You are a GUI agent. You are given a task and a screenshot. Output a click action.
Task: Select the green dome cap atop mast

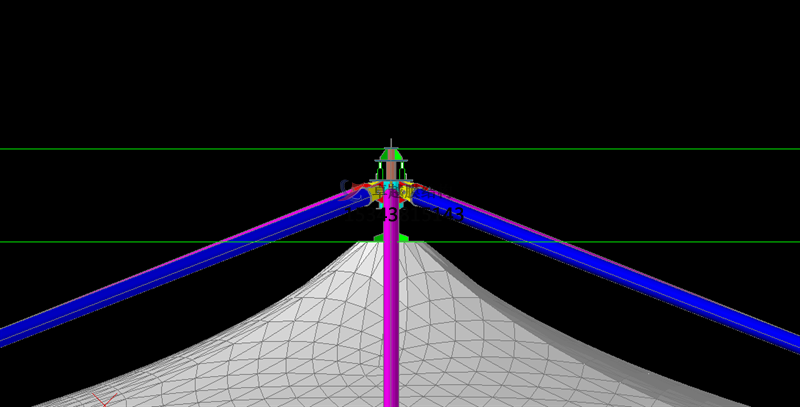click(384, 155)
